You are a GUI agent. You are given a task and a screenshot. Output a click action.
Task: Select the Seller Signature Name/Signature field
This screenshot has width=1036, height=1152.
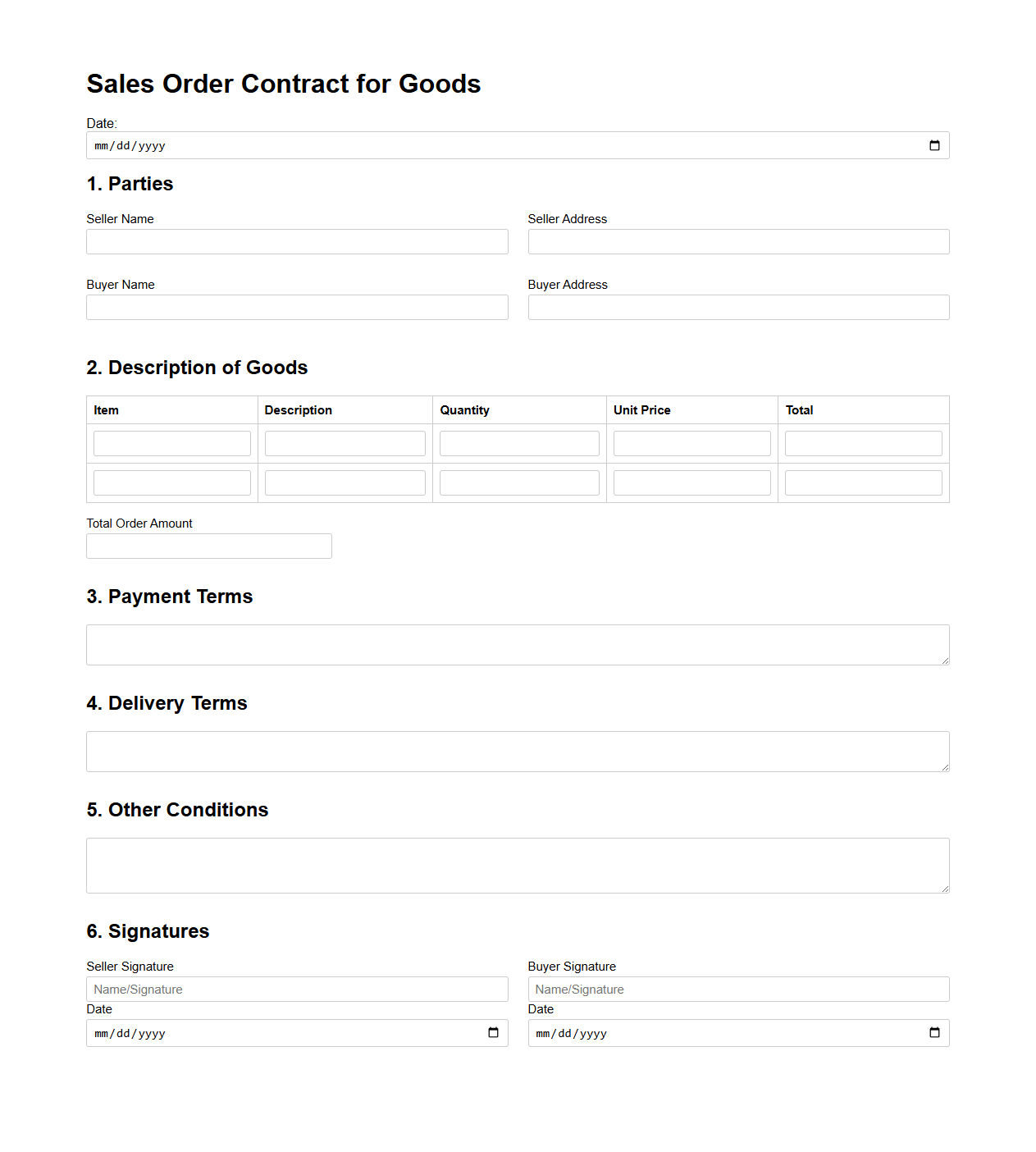pos(297,989)
